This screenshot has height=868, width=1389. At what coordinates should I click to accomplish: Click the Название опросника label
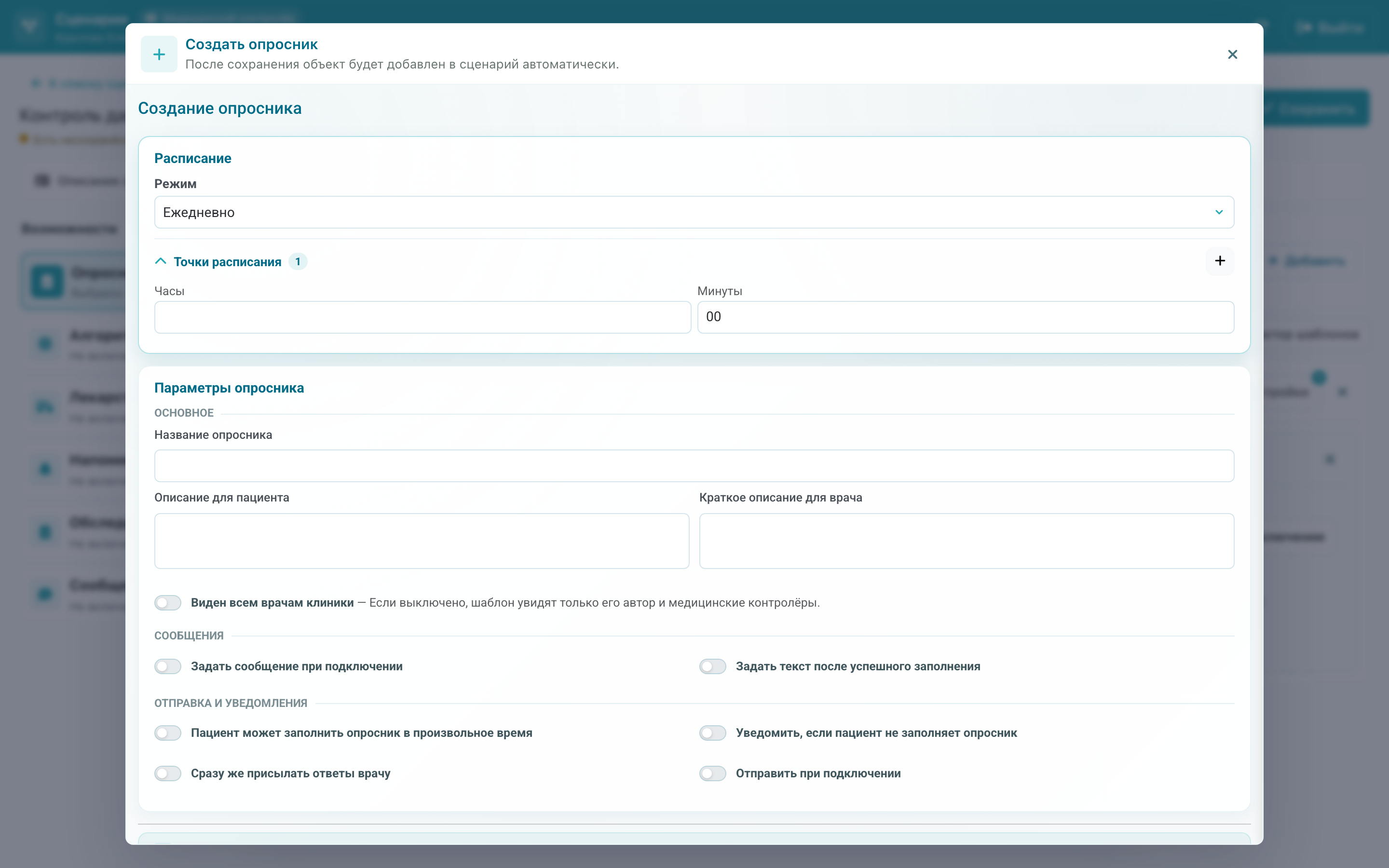(x=213, y=435)
